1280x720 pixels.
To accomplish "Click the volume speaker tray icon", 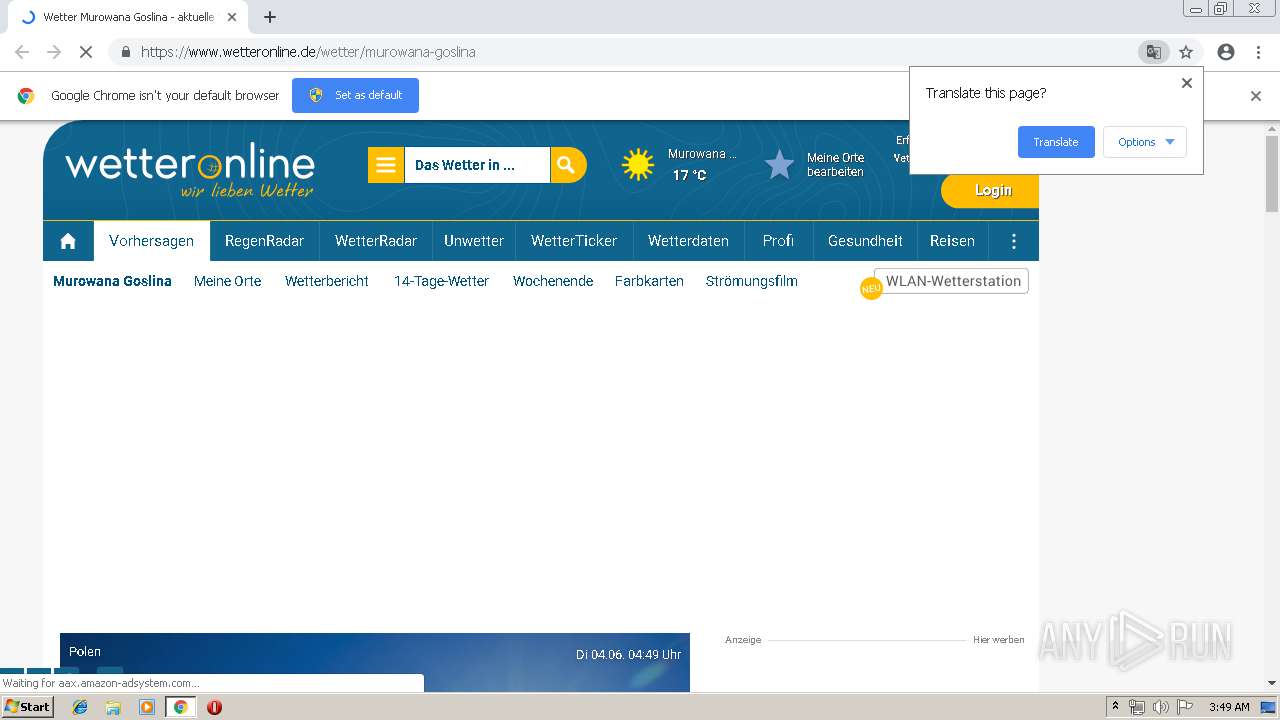I will (x=1161, y=707).
